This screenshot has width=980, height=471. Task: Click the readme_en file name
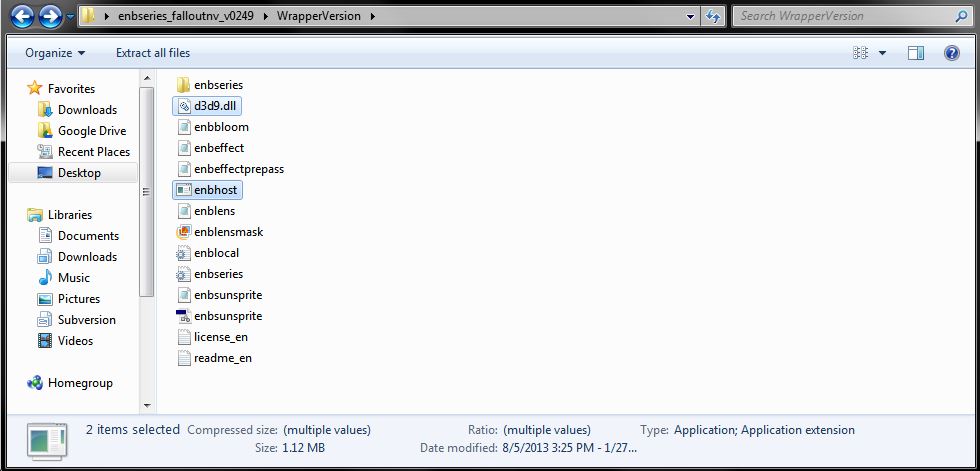click(x=222, y=358)
